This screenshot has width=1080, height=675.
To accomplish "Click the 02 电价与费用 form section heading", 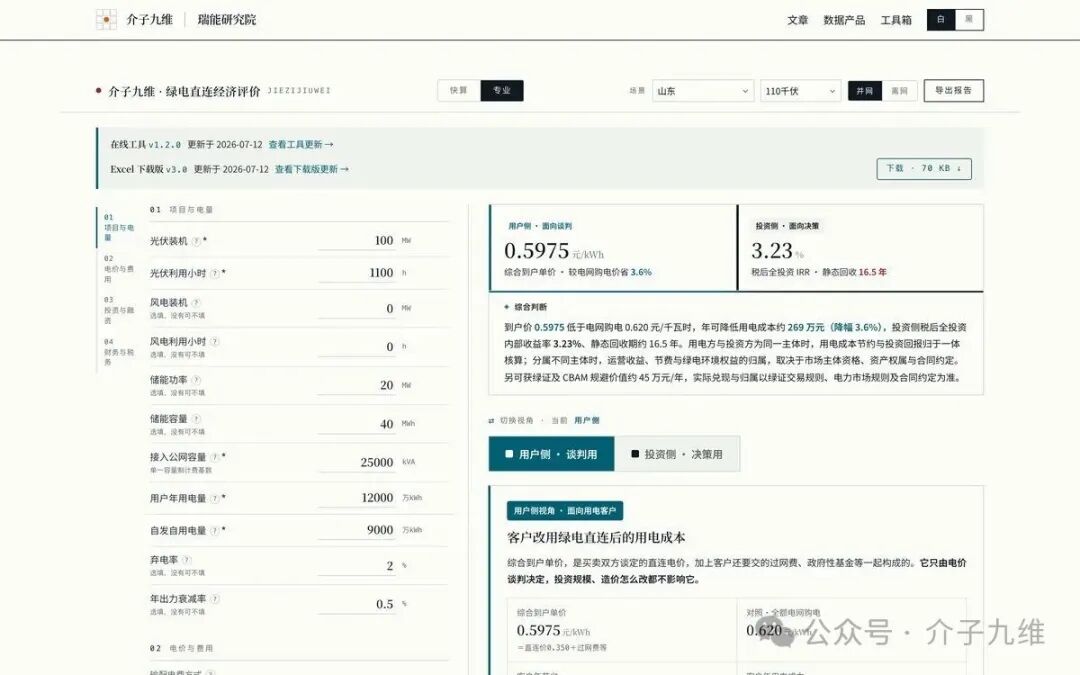I will coord(181,648).
